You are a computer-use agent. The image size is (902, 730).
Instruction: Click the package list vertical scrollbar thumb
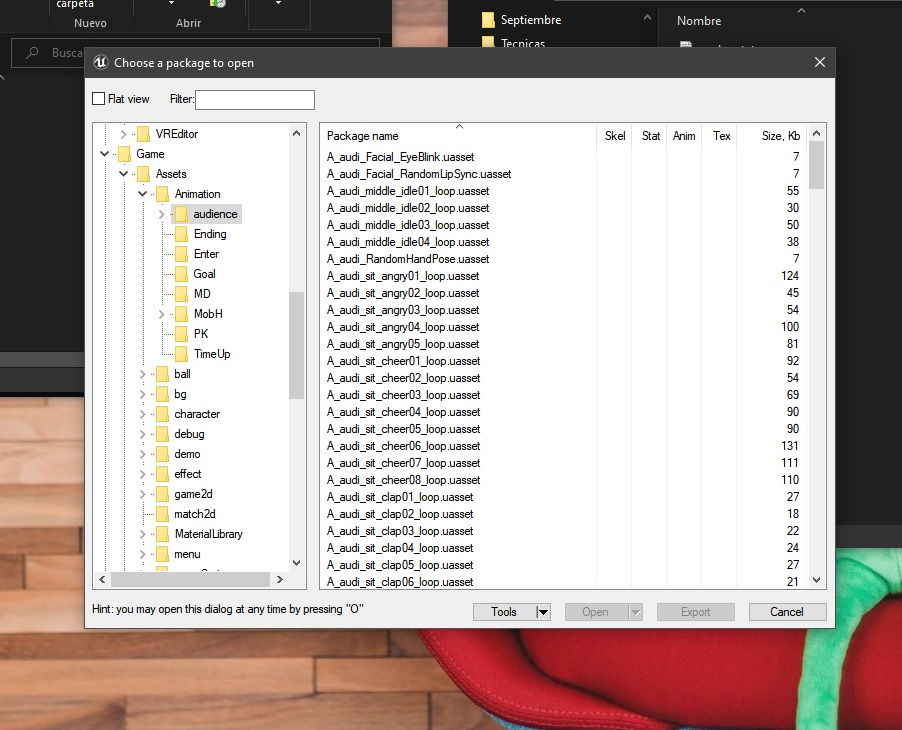(816, 165)
